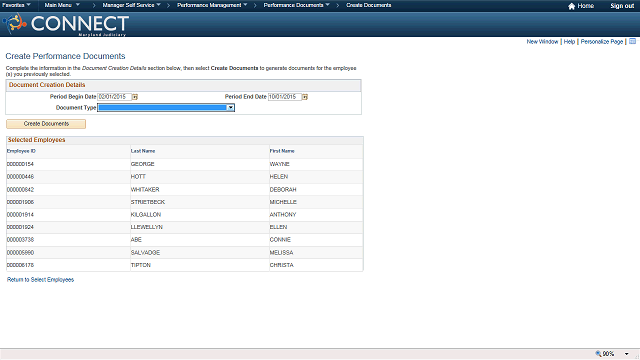Select employee ID 000000642
This screenshot has width=640, height=360.
[20, 190]
